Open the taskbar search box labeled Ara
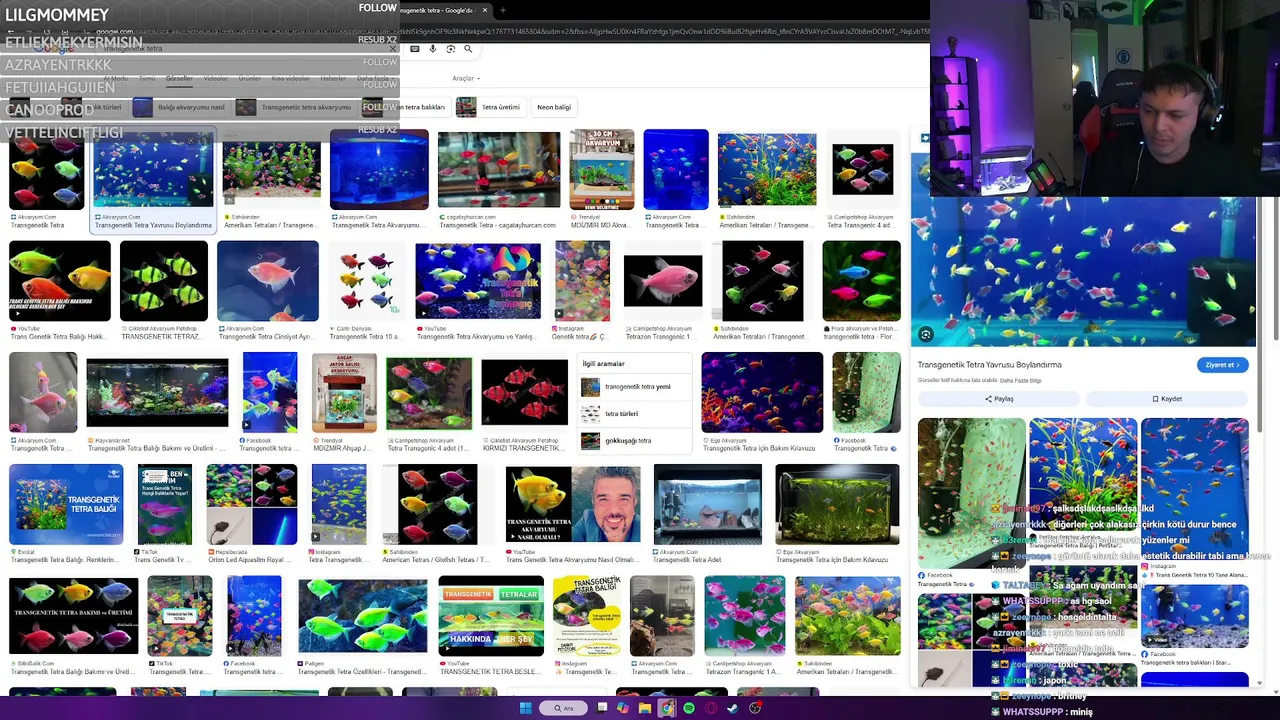 click(x=564, y=708)
